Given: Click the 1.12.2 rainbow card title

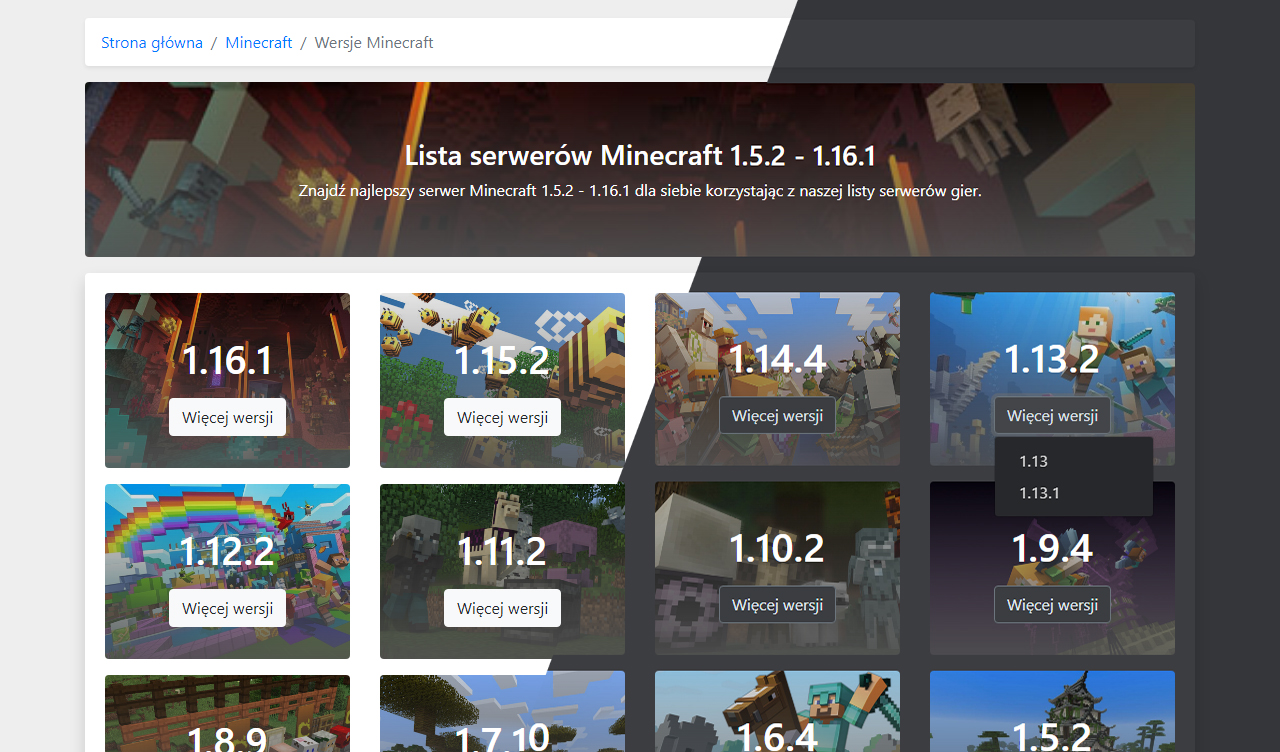Looking at the screenshot, I should click(227, 551).
